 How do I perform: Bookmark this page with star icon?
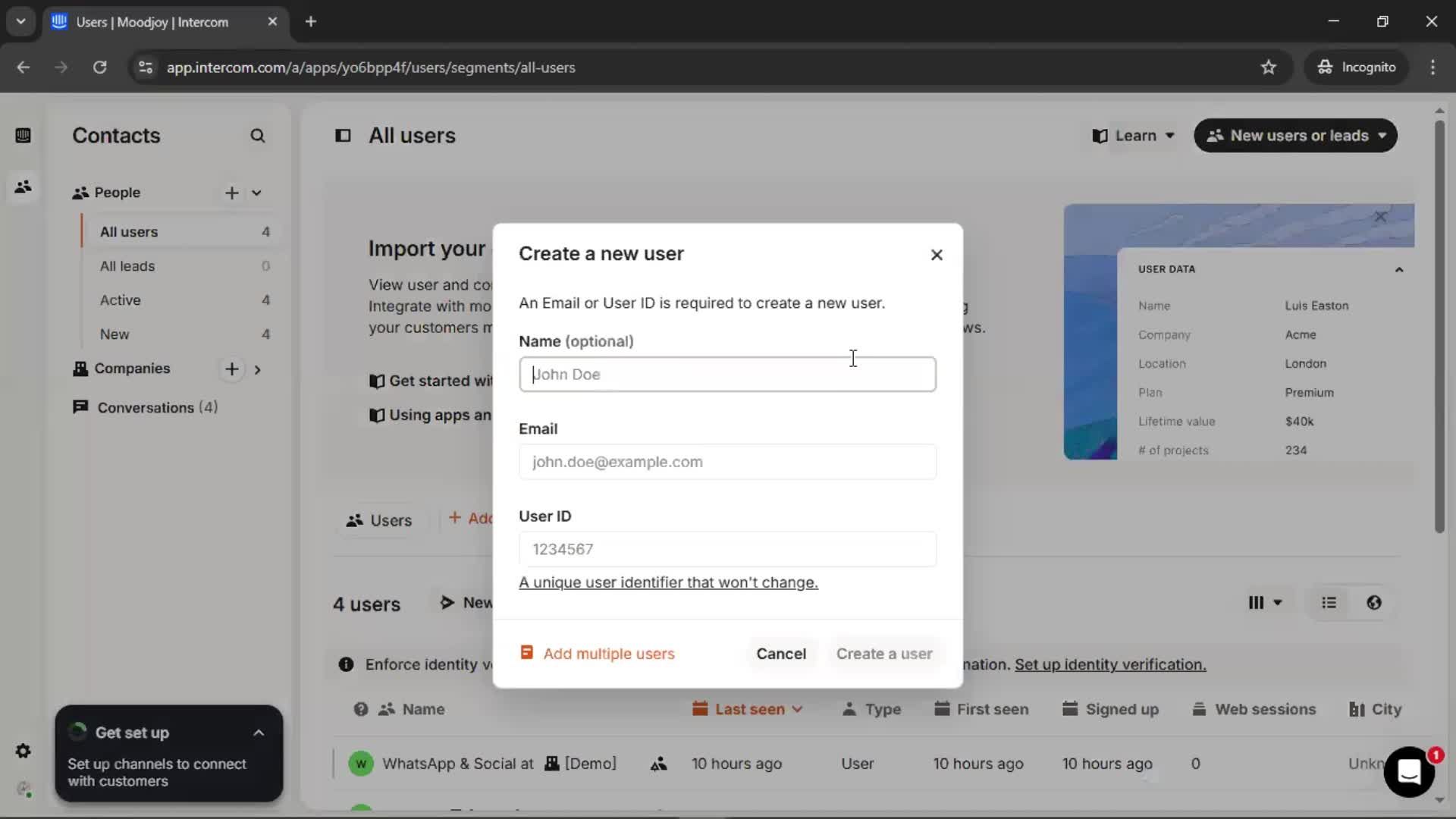tap(1269, 67)
